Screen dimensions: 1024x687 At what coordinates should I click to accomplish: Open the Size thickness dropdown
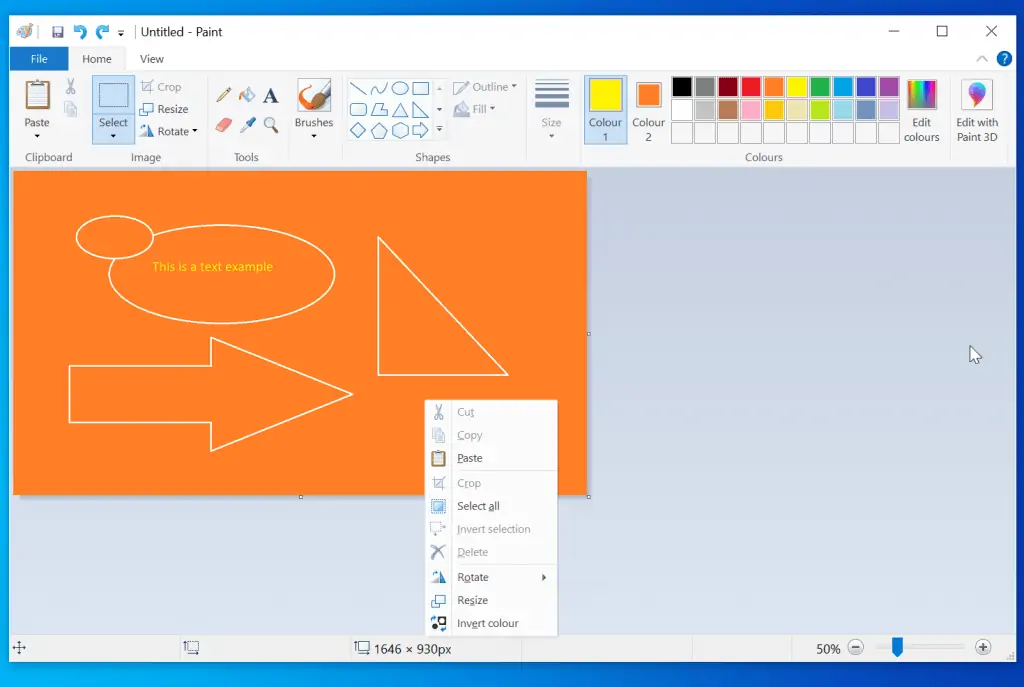point(551,110)
